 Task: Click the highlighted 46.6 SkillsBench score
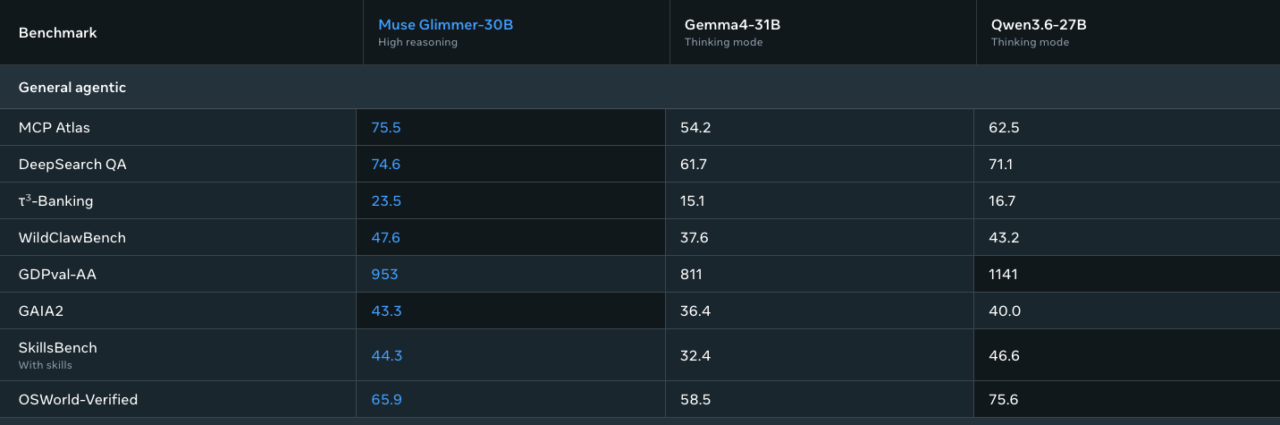click(1004, 355)
